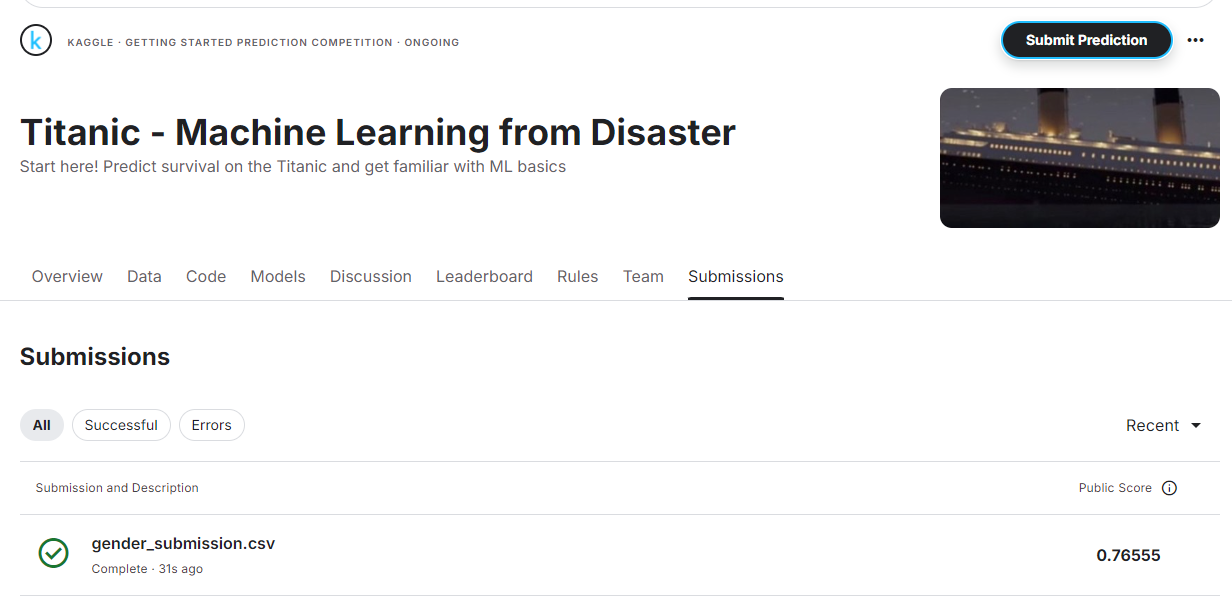Image resolution: width=1232 pixels, height=600 pixels.
Task: Filter submissions by Errors
Action: pos(212,425)
